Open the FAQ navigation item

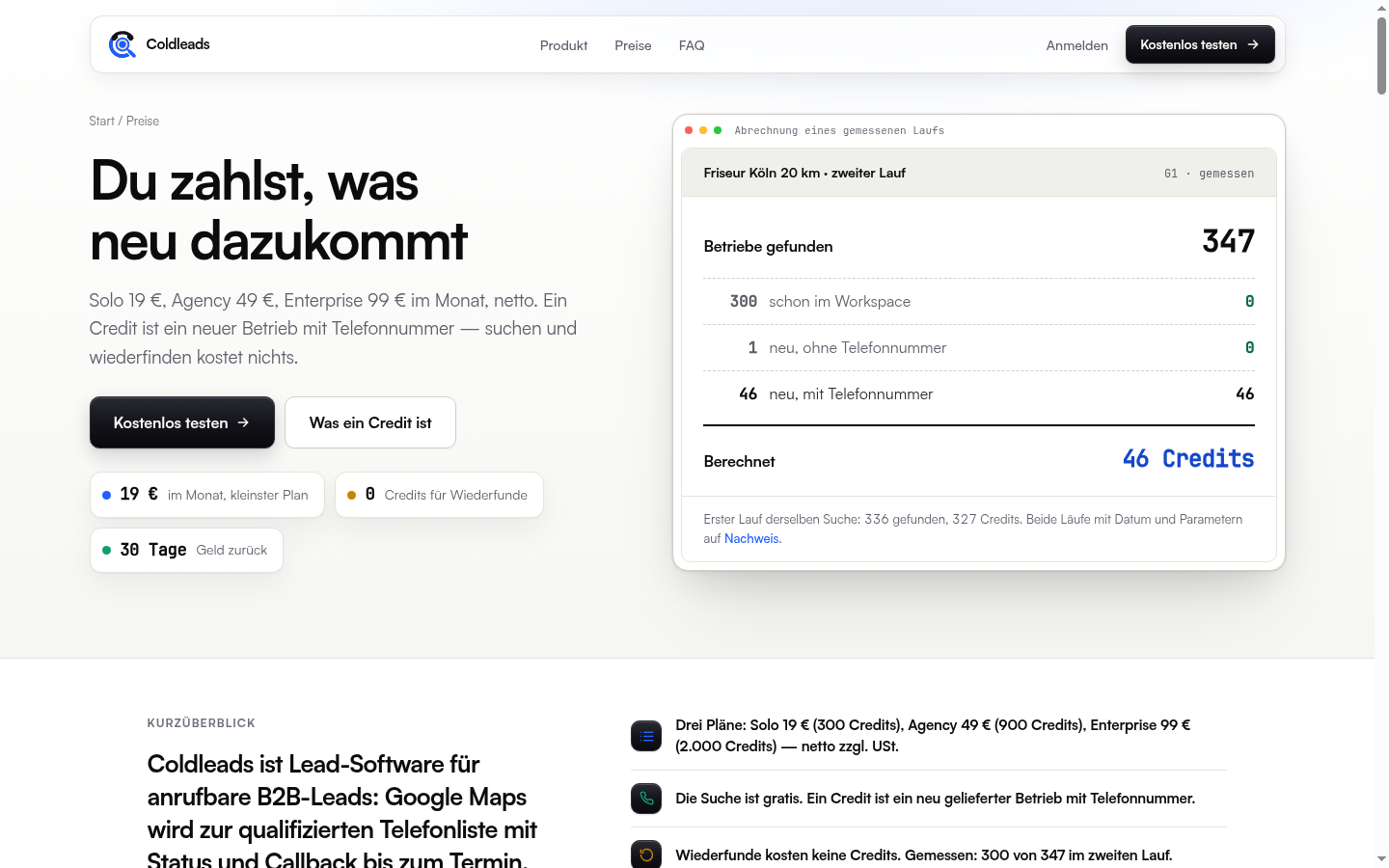692,45
